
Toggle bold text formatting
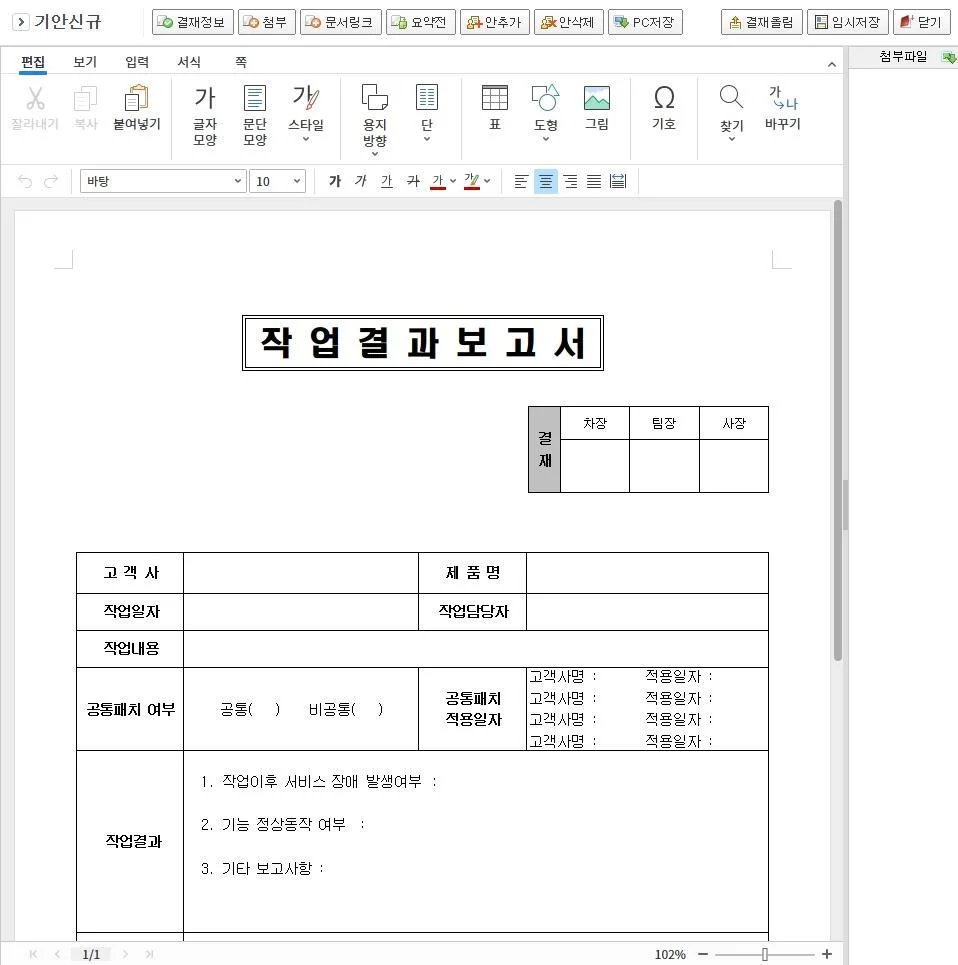335,181
